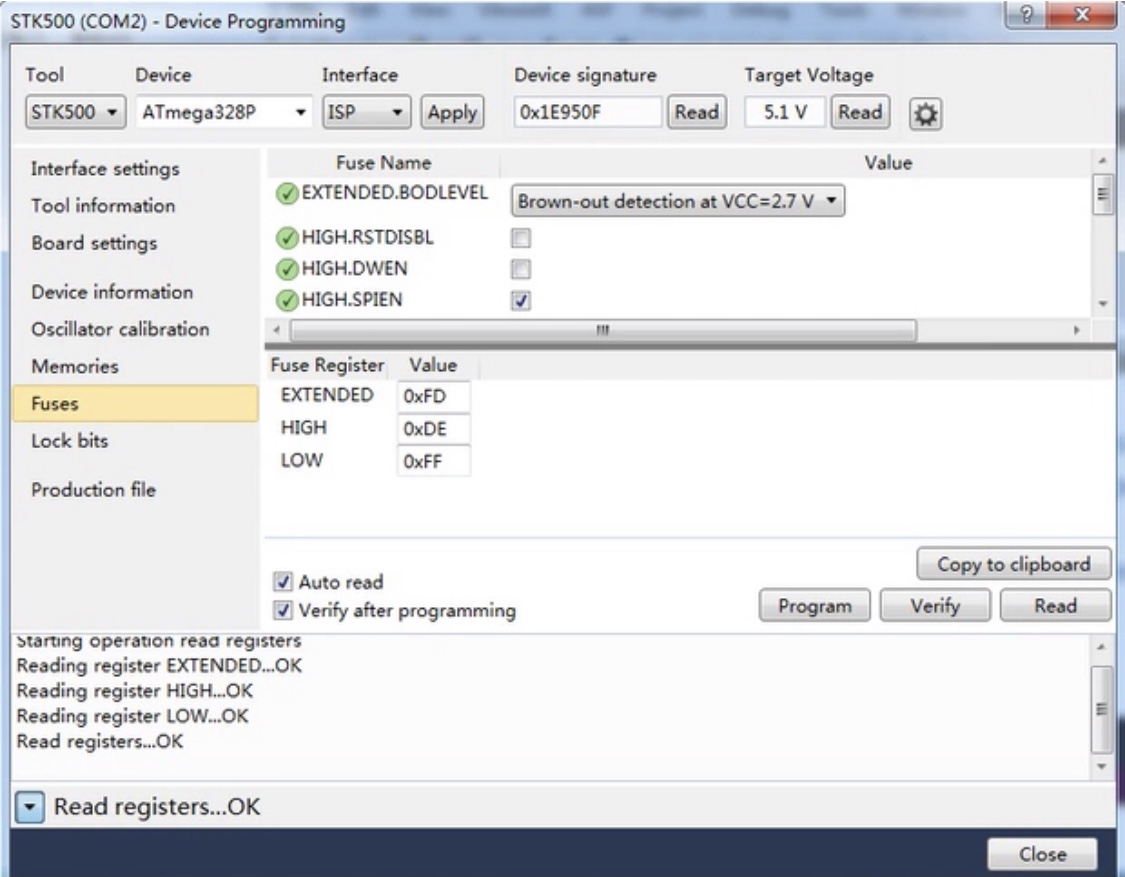Click the HIGH.RSTDISBL green status checkmark
The width and height of the screenshot is (1125, 877).
pos(287,238)
